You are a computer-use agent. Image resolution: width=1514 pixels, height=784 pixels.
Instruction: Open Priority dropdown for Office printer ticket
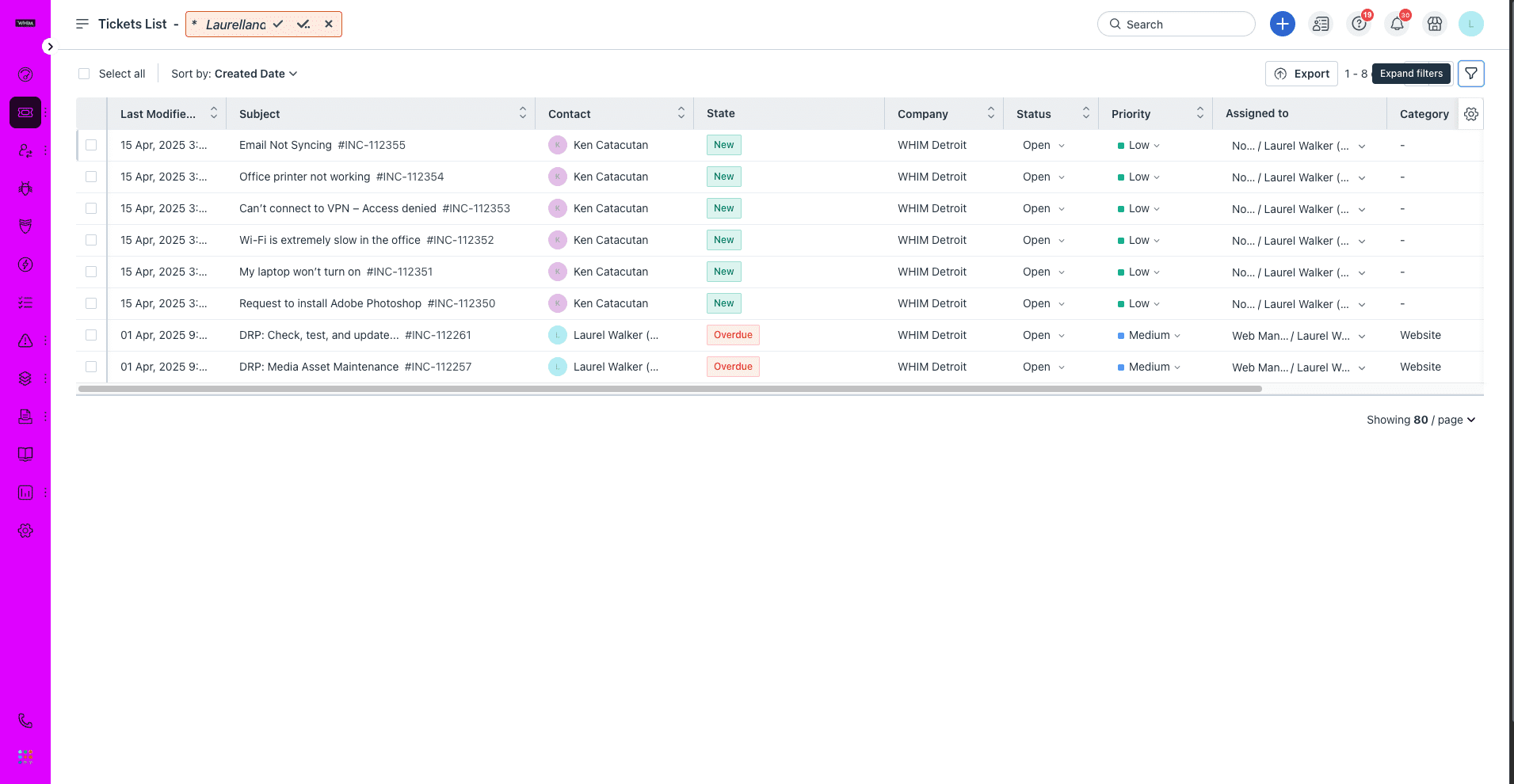pyautogui.click(x=1138, y=177)
